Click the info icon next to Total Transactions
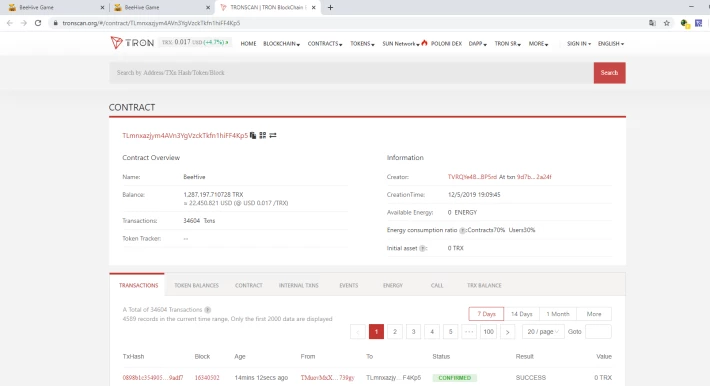 [207, 310]
